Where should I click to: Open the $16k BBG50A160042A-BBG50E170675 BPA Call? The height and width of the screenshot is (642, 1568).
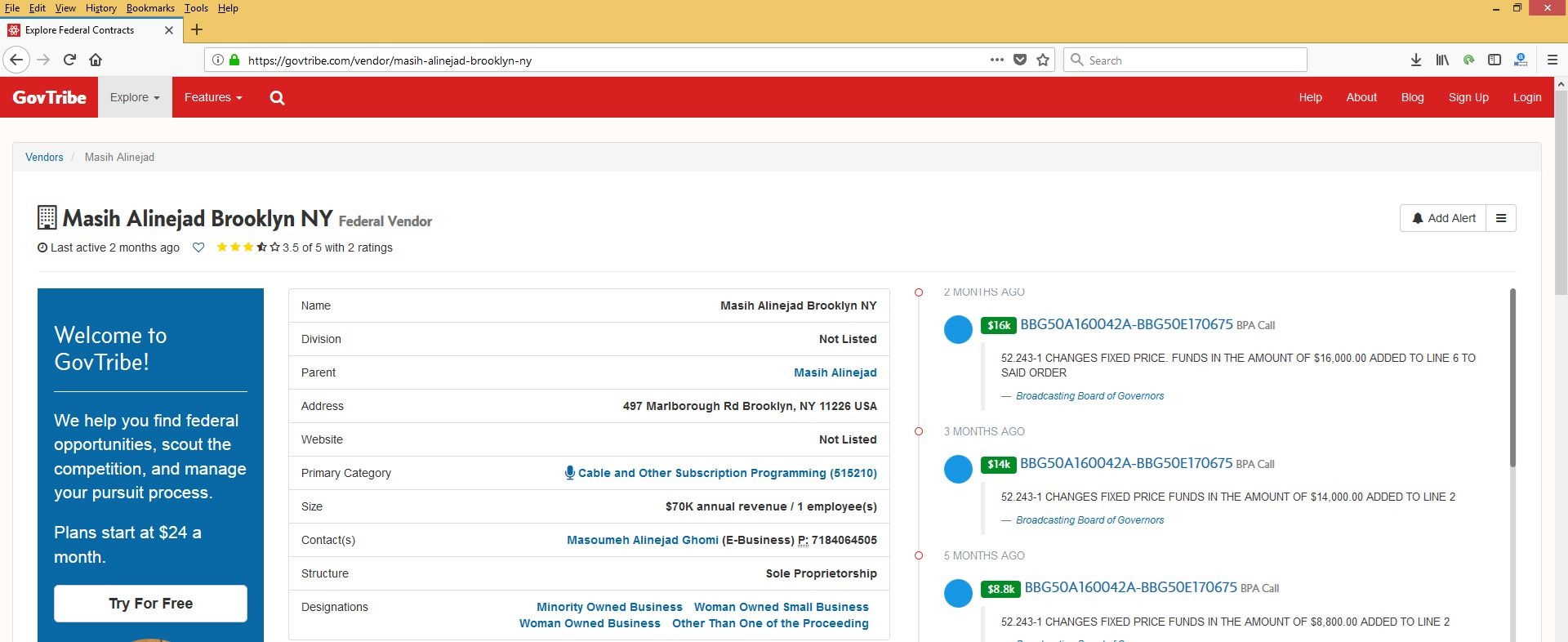1126,324
